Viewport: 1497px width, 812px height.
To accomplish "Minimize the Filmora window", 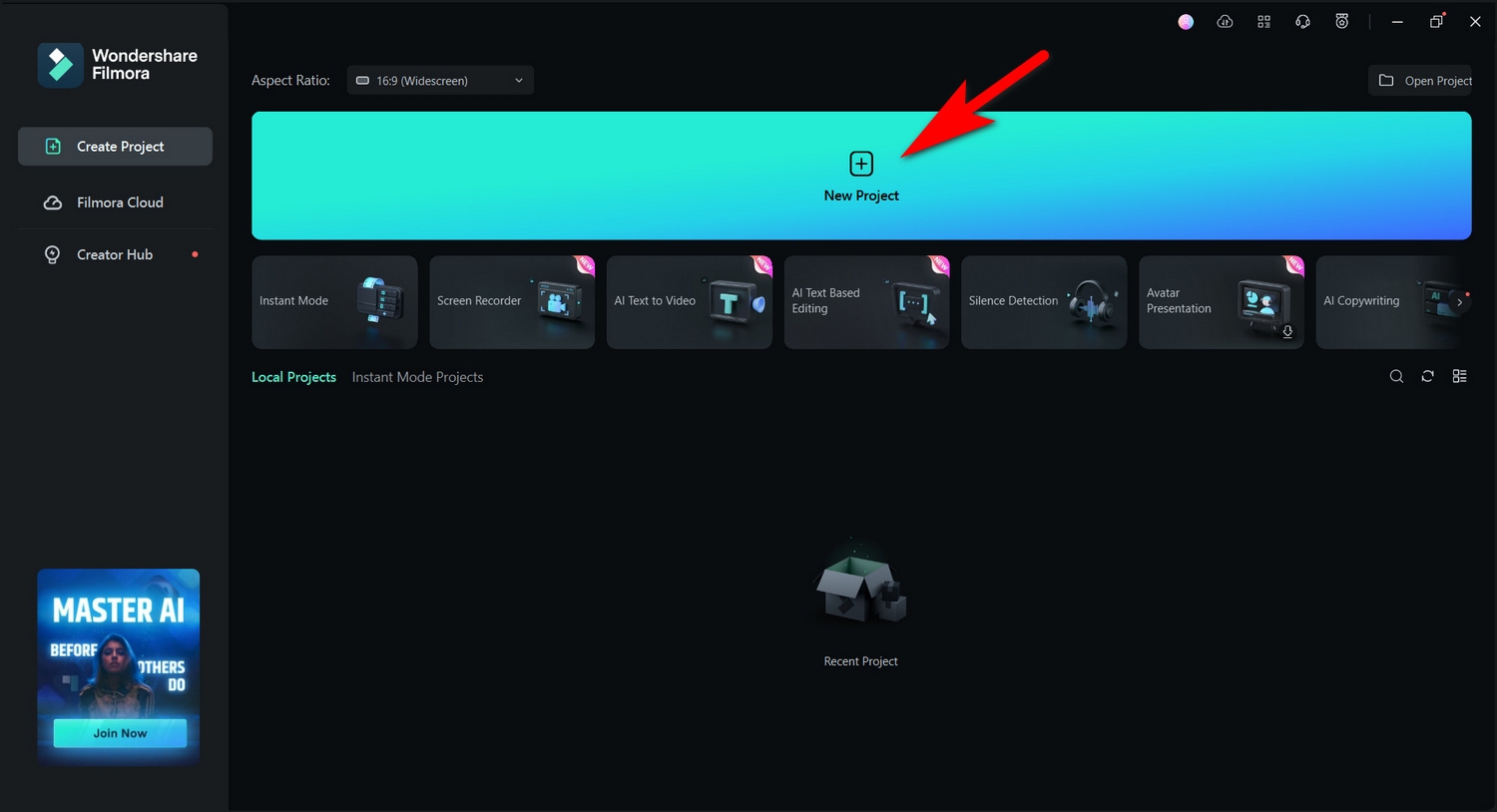I will [1397, 22].
